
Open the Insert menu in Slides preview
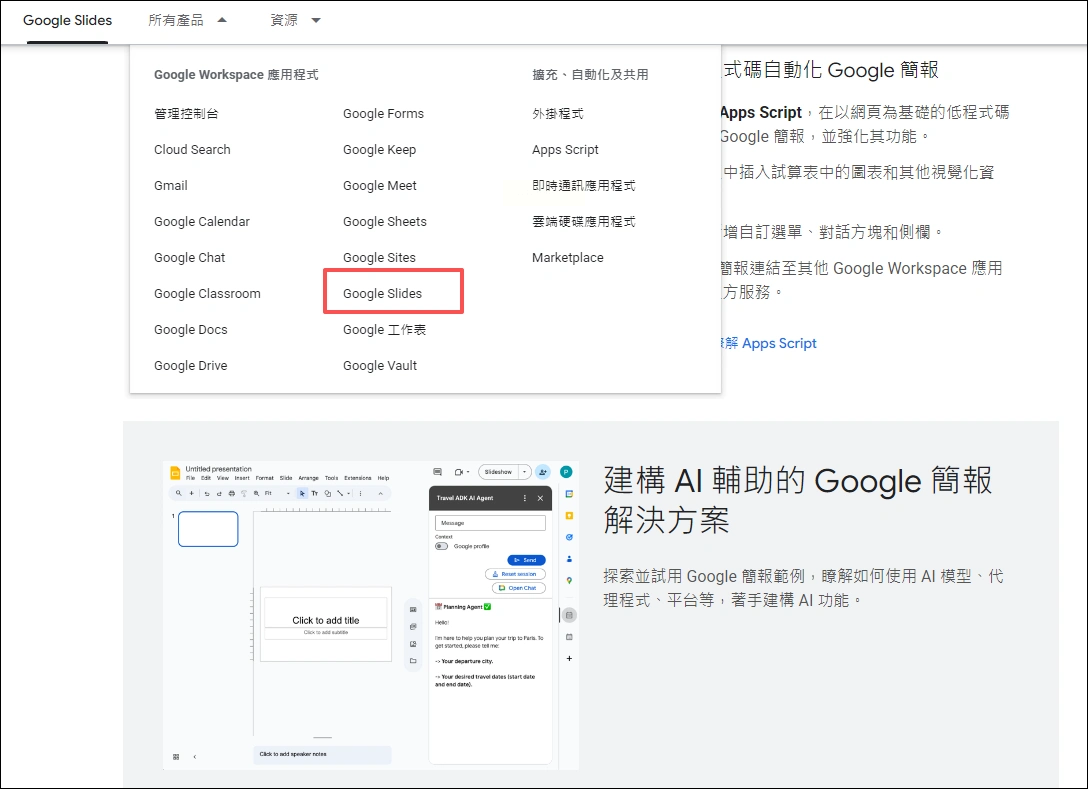click(x=241, y=478)
